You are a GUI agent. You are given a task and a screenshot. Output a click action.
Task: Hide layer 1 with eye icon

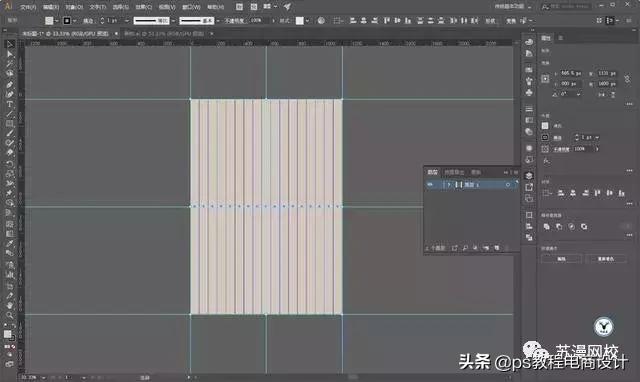(x=430, y=184)
